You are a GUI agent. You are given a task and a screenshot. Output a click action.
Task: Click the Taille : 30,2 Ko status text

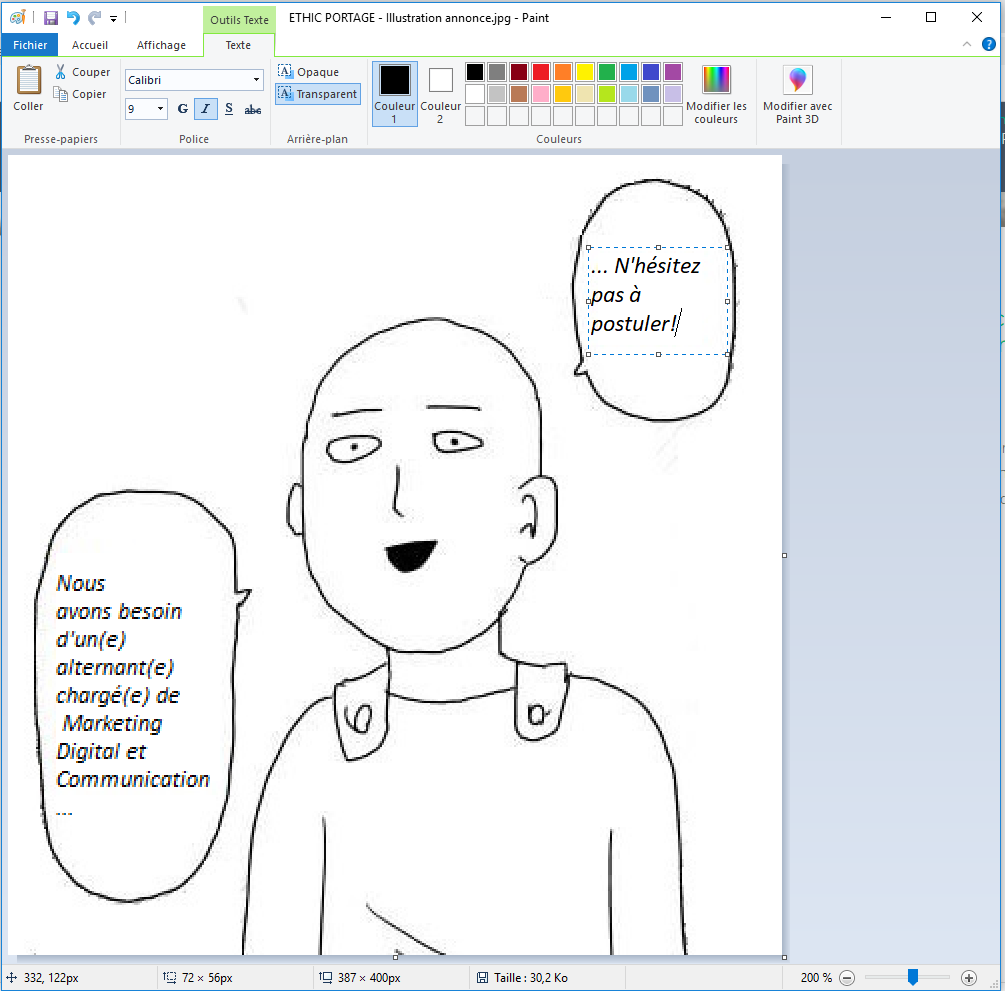pyautogui.click(x=531, y=978)
